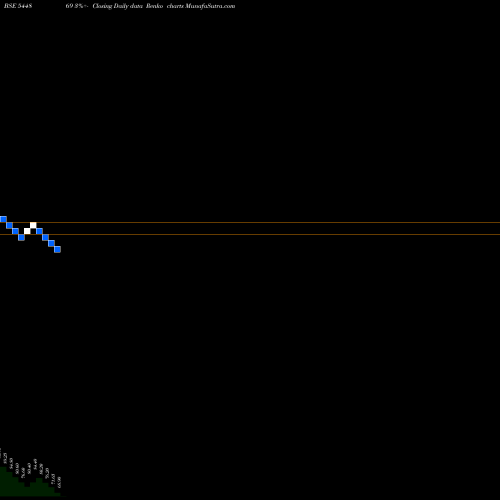Click the 'BSE 5448' header text
500x500 pixels.
point(18,6)
